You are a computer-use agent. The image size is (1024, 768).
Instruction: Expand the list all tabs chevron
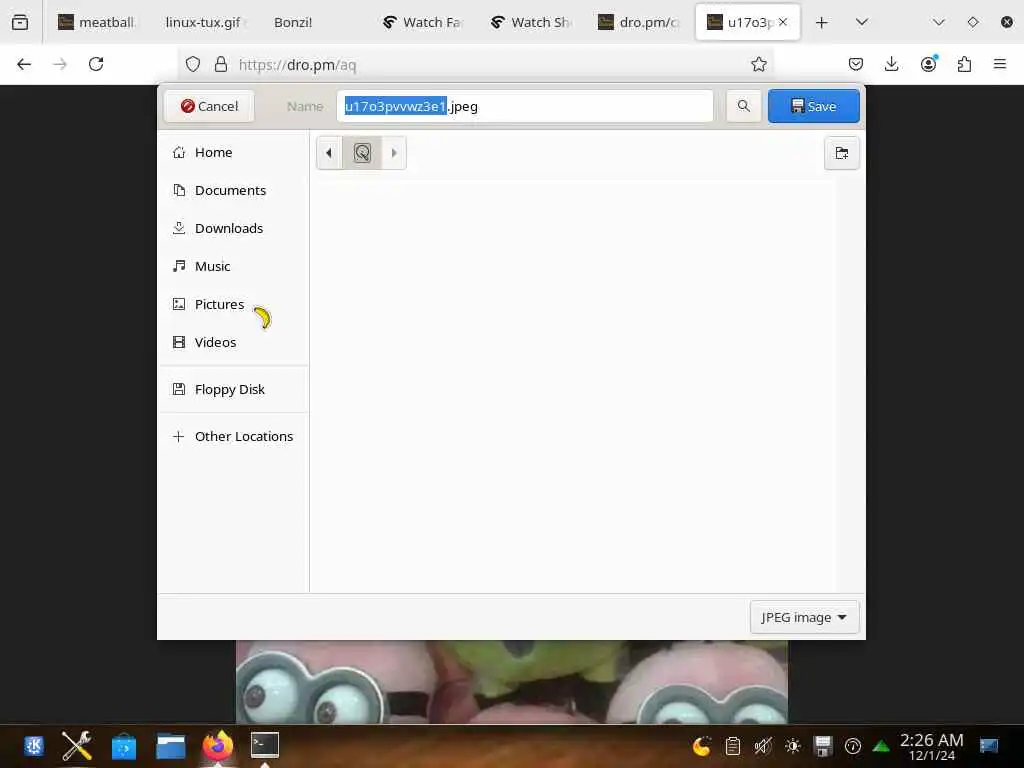click(861, 22)
